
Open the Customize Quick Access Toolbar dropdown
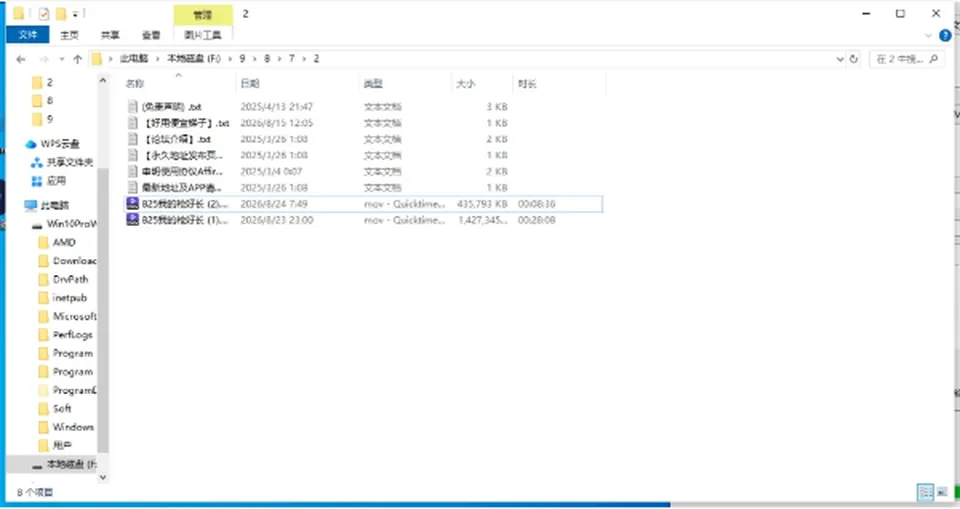pos(75,13)
